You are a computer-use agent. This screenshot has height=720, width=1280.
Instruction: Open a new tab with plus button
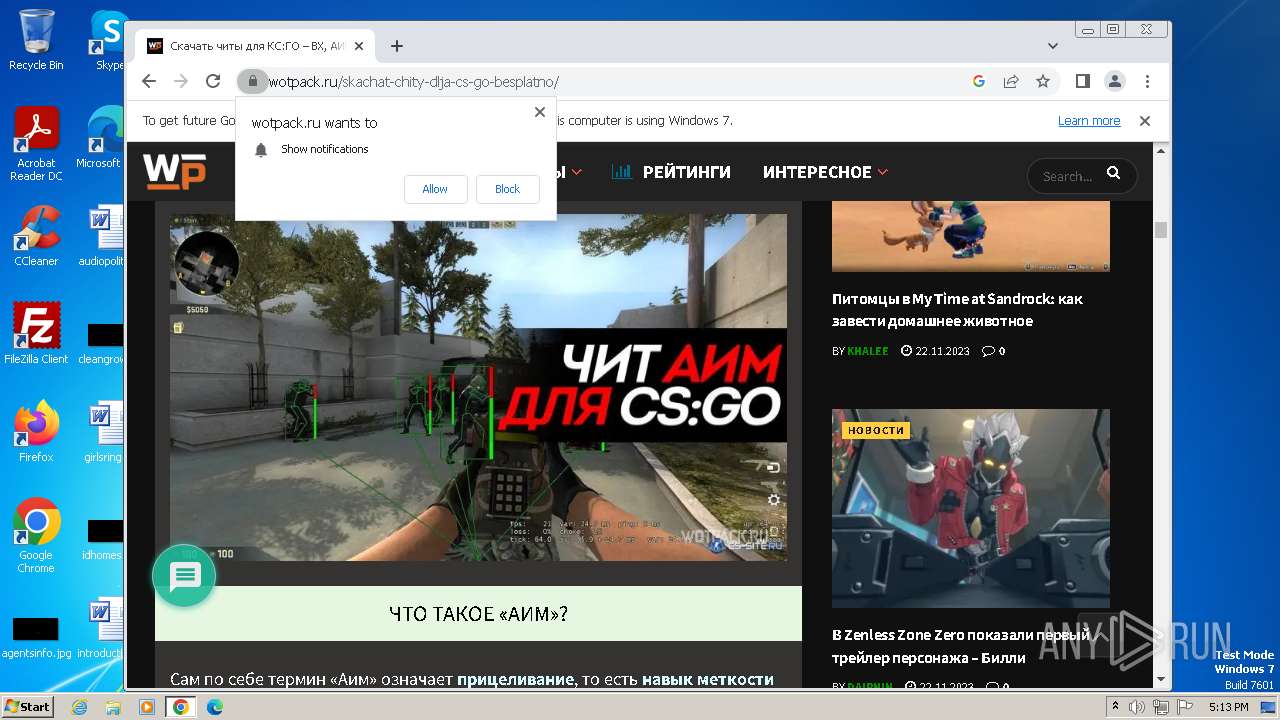397,46
